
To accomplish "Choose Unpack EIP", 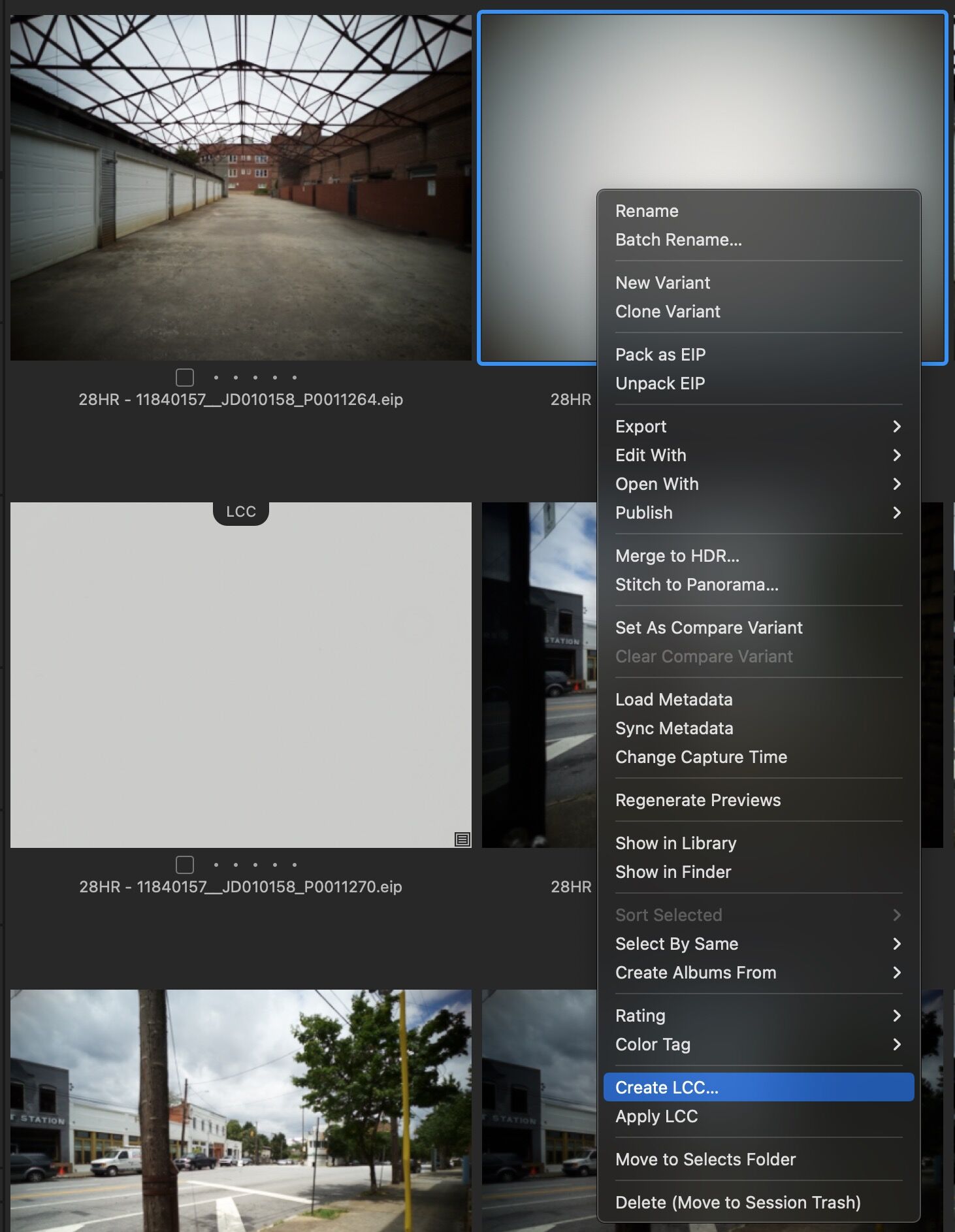I will pos(758,383).
